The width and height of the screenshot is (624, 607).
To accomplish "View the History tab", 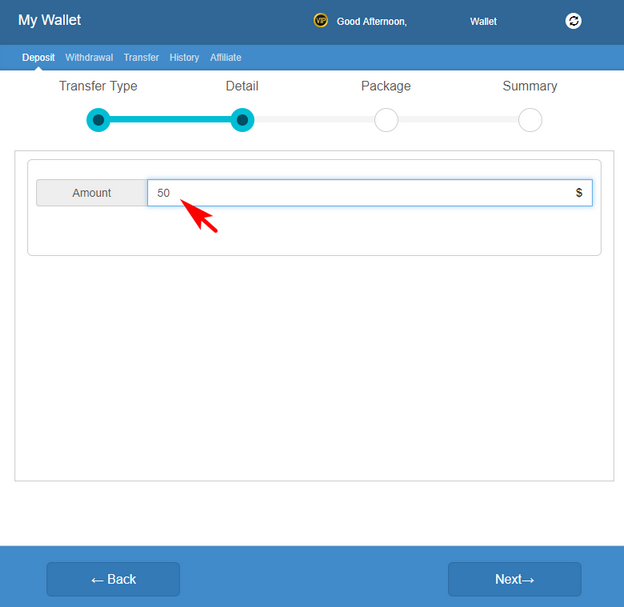I will pyautogui.click(x=184, y=58).
